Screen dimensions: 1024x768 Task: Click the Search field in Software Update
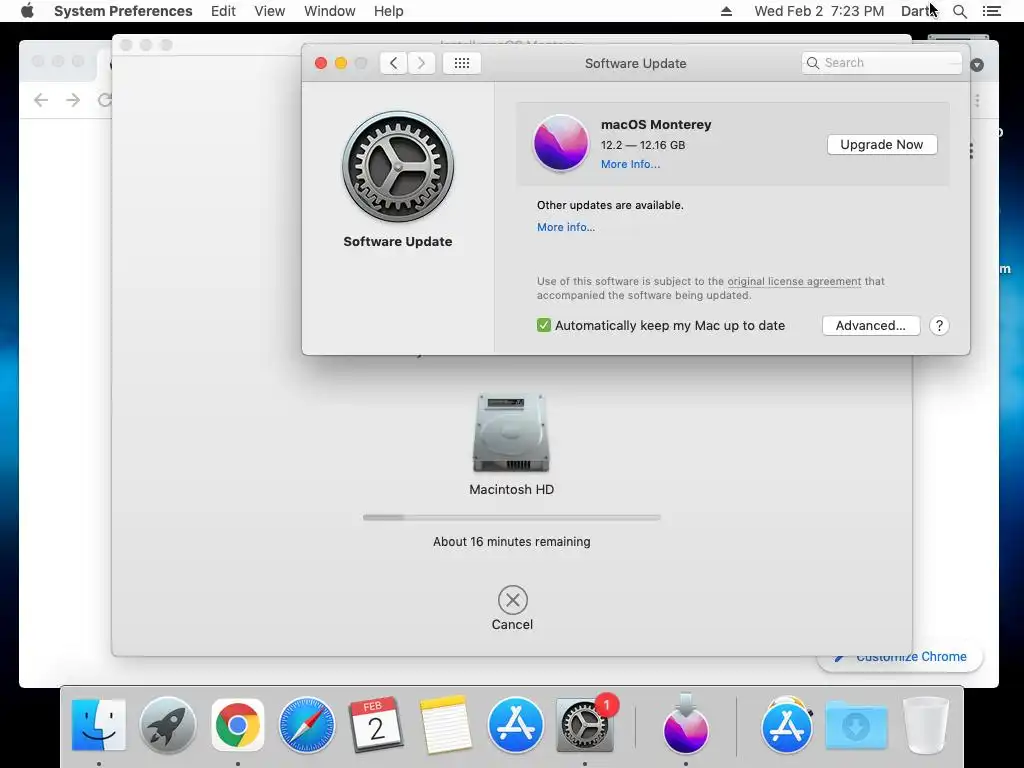(882, 63)
